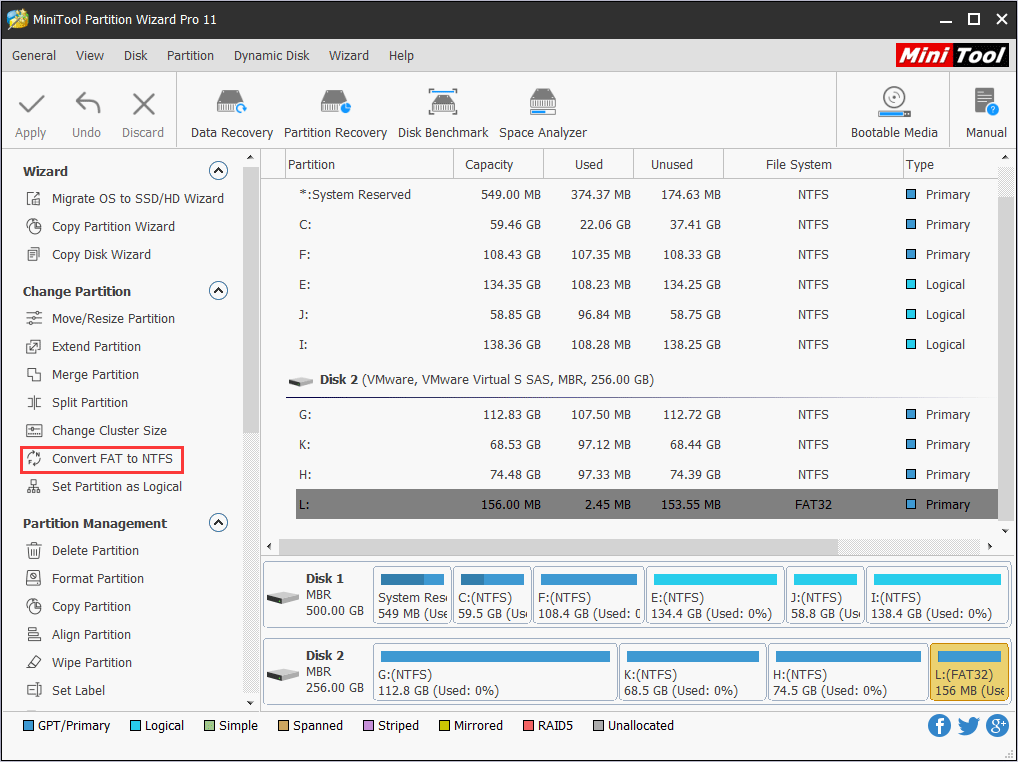The width and height of the screenshot is (1018, 762).
Task: Click the Apply checkmark icon
Action: coord(31,104)
